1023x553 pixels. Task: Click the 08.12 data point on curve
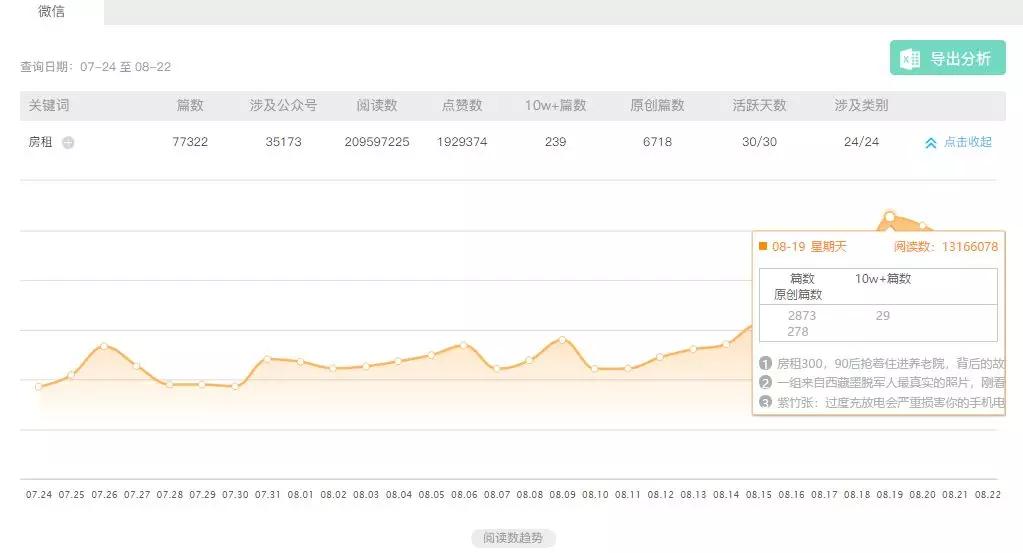point(660,357)
